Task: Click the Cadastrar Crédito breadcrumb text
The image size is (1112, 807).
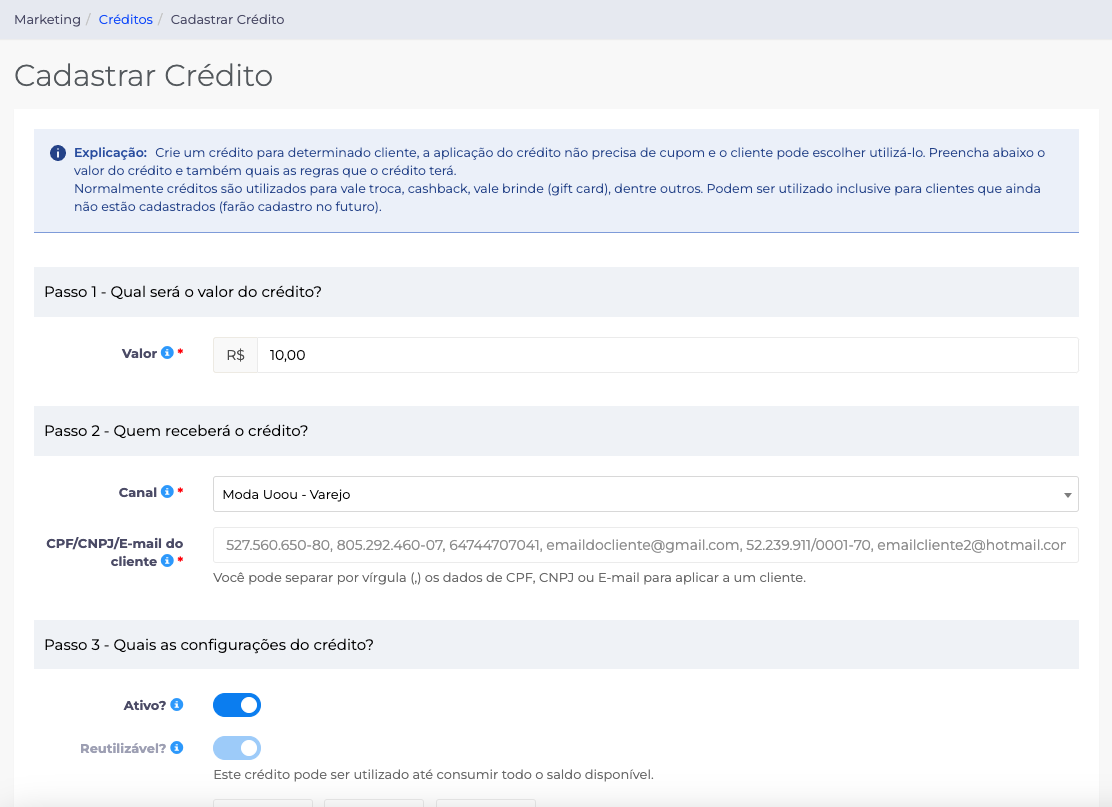Action: pos(228,20)
